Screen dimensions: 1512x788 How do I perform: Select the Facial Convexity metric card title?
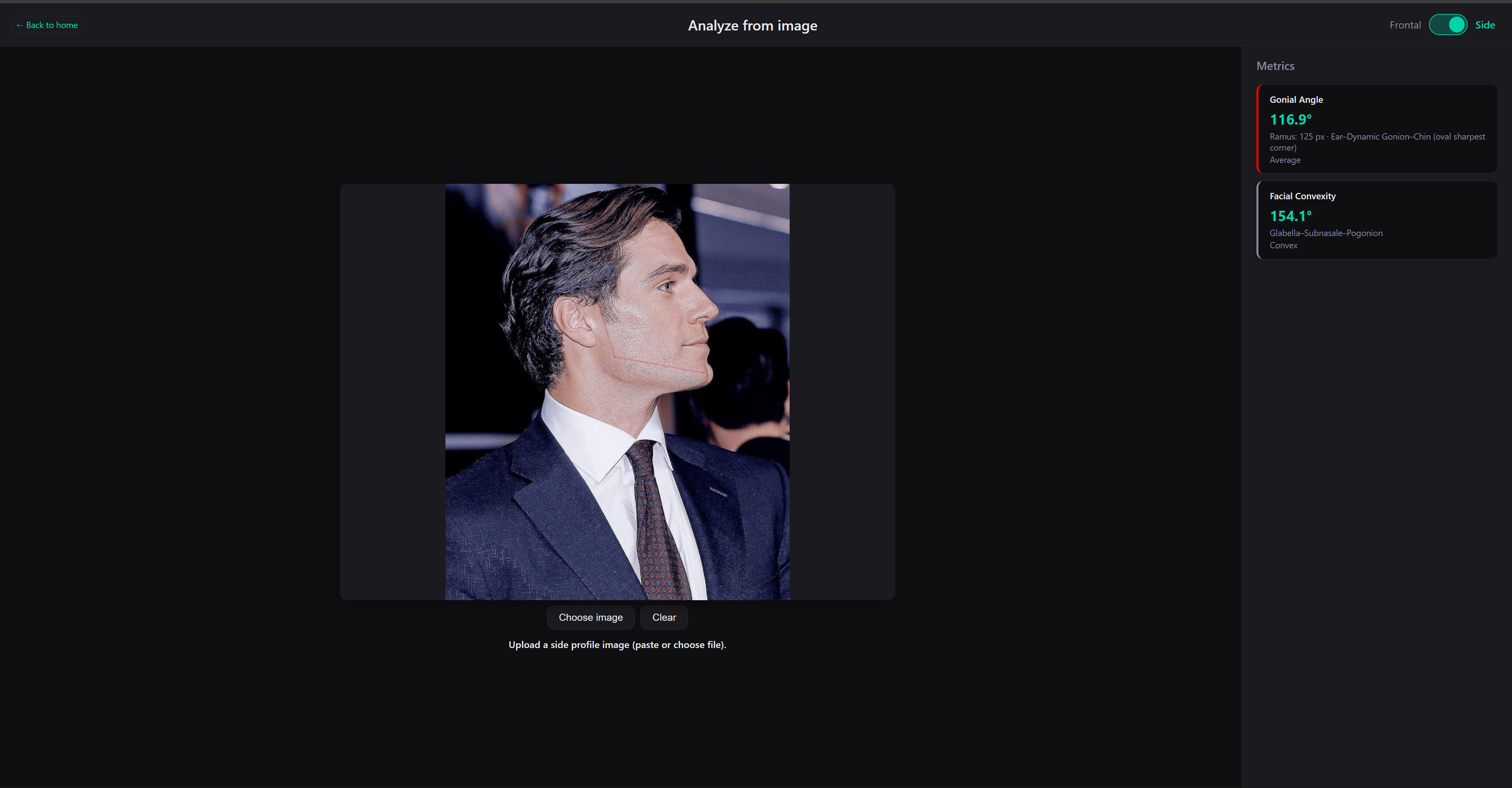(1302, 197)
